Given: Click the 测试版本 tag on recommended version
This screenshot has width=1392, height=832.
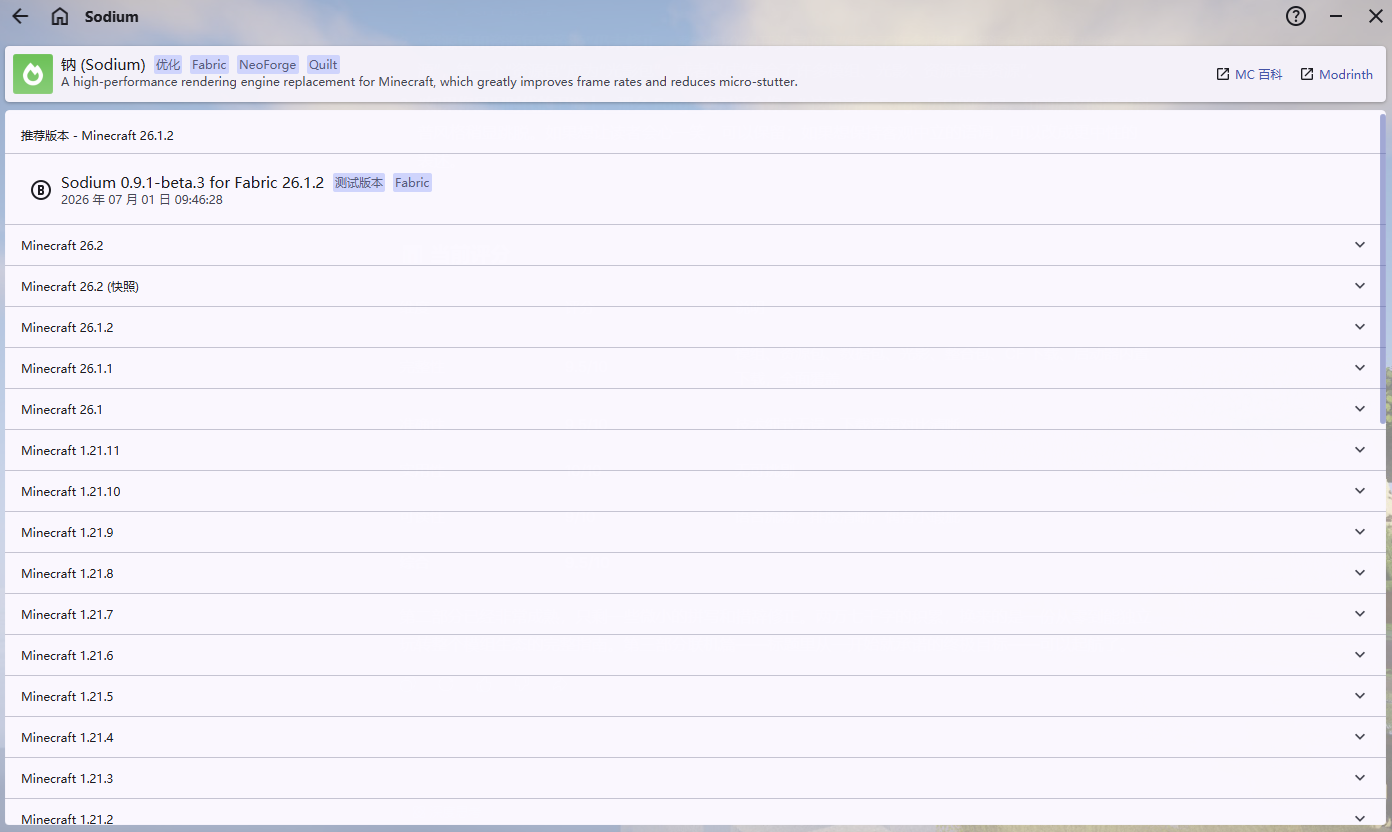Looking at the screenshot, I should [x=359, y=183].
